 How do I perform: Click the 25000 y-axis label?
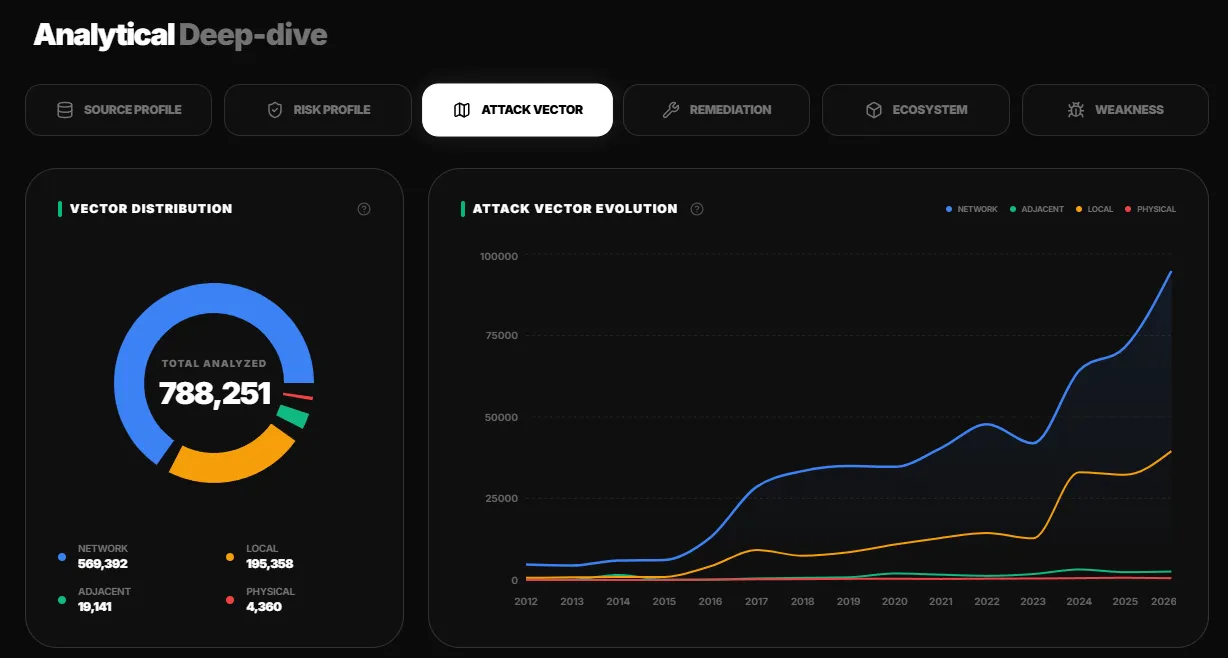pos(502,499)
